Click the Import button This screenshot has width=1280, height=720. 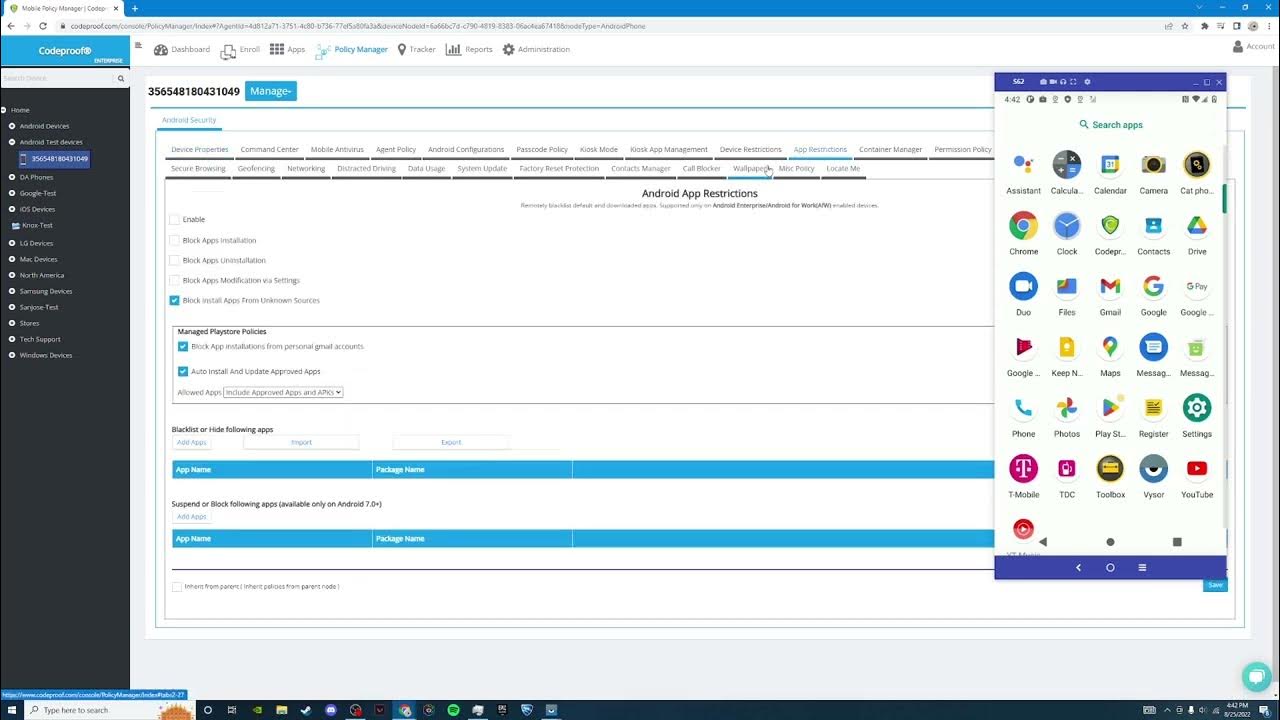click(301, 442)
